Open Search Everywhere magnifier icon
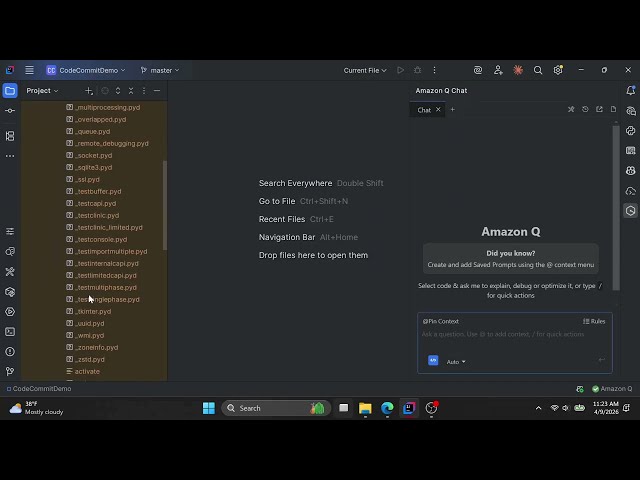Viewport: 640px width, 480px height. tap(538, 70)
